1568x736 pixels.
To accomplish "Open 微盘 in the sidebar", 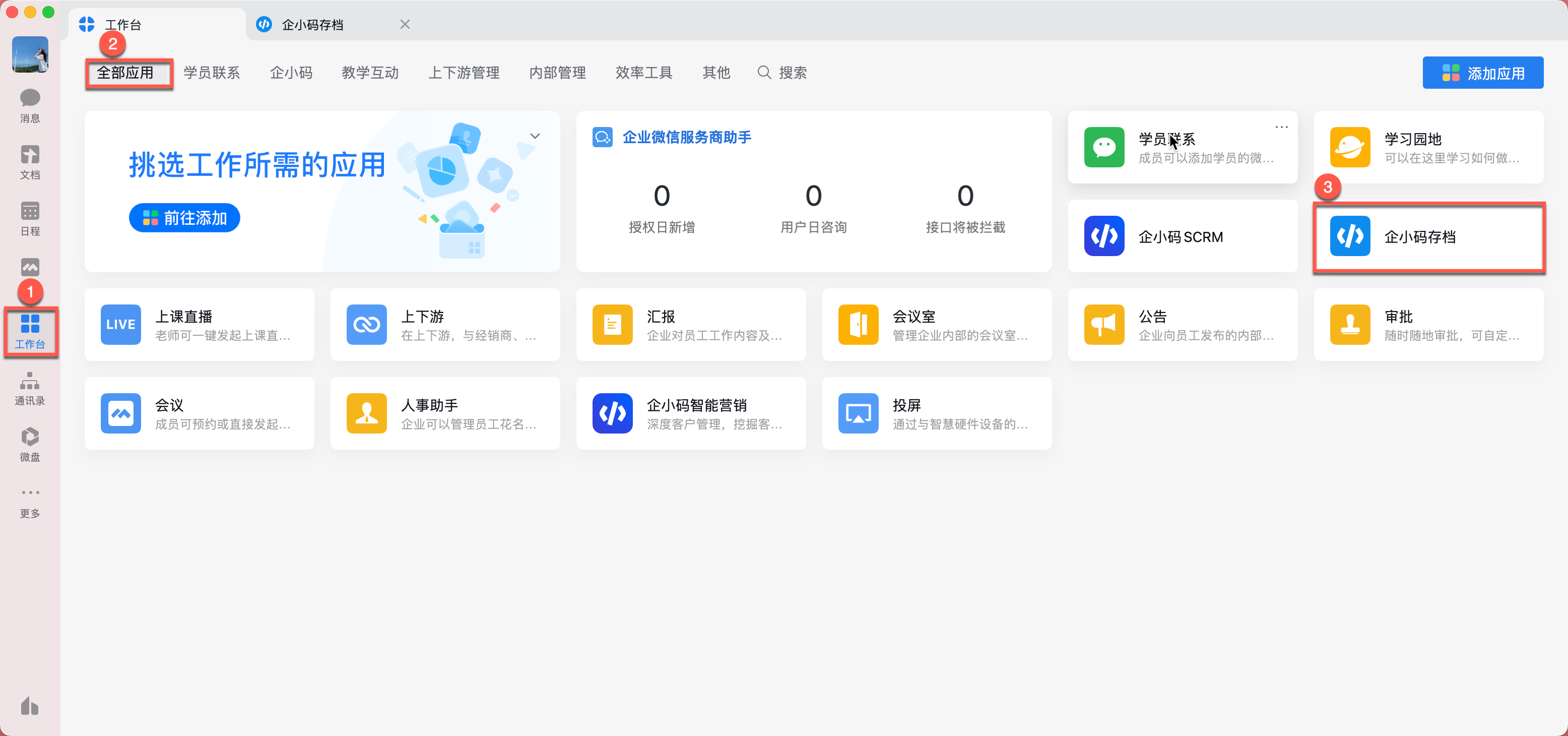I will pos(30,445).
